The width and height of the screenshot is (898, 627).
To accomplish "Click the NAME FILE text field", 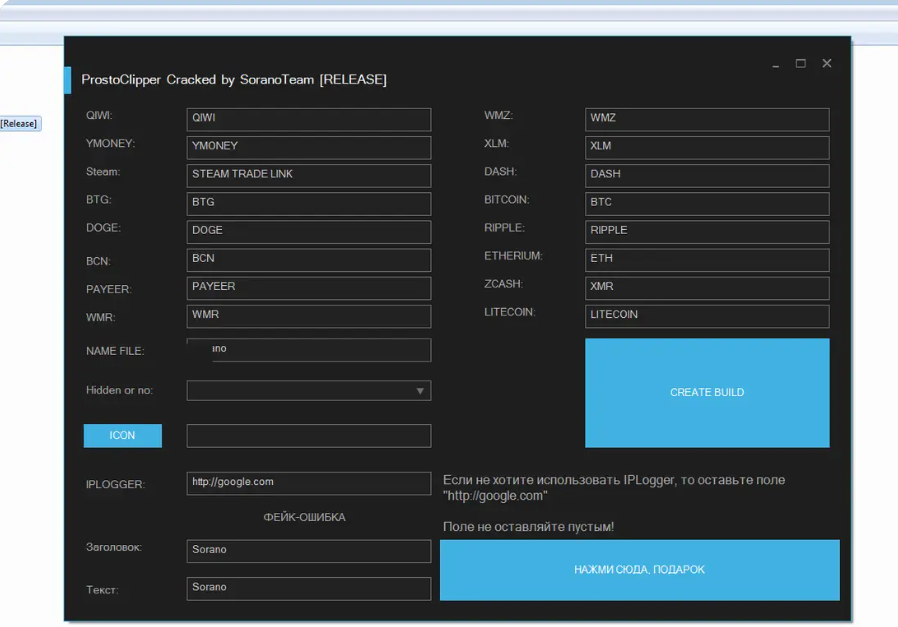I will (309, 350).
